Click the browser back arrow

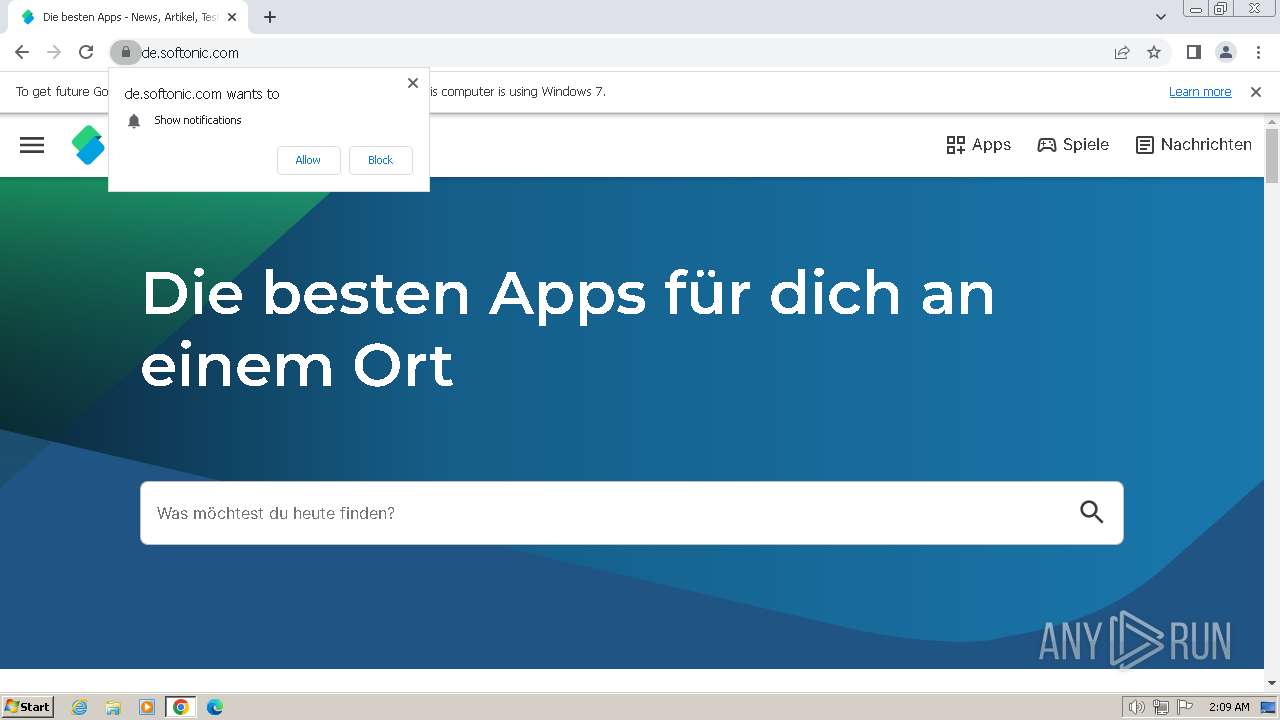click(22, 52)
